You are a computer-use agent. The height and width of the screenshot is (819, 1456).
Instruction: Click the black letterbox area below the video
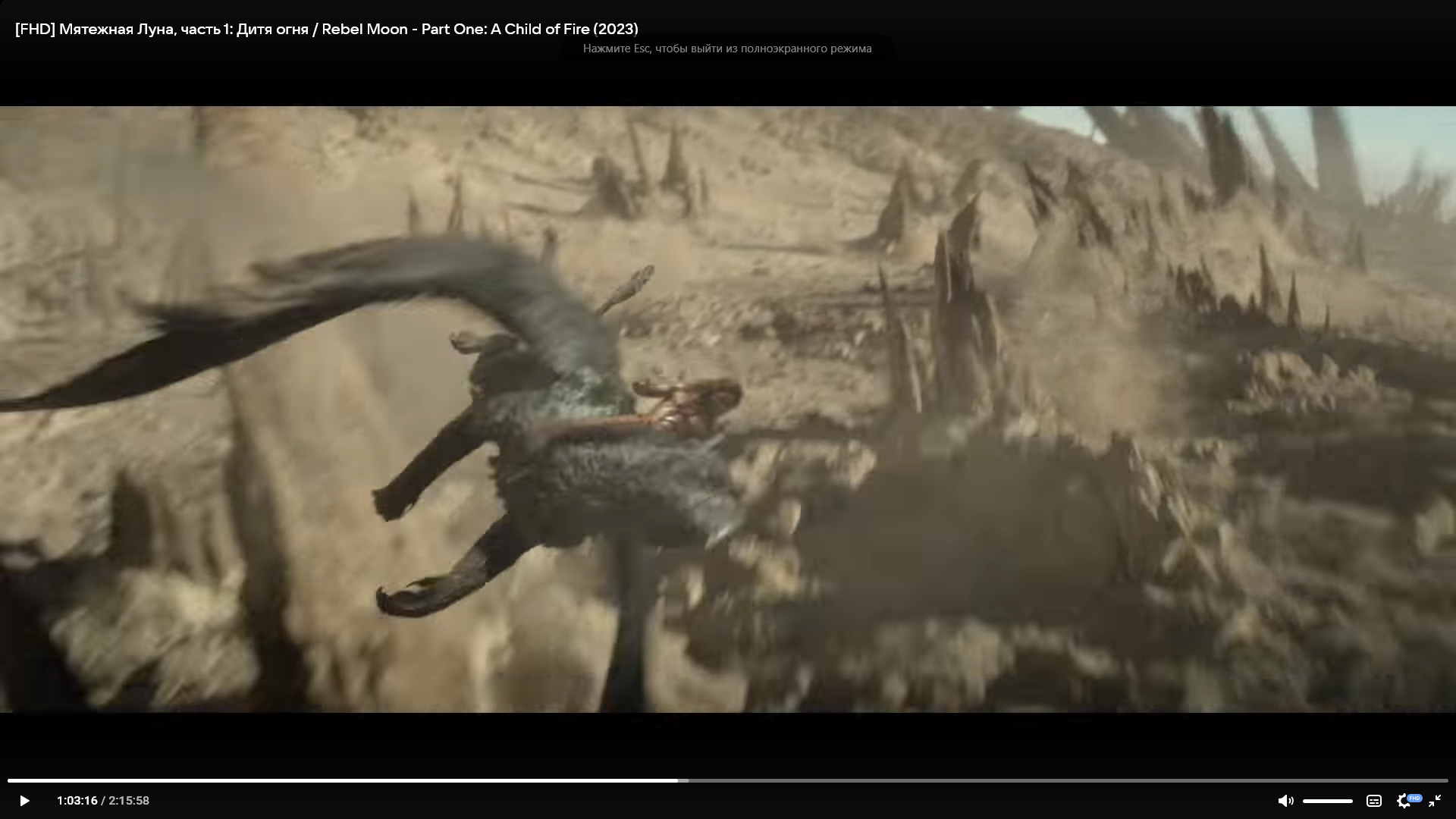click(728, 739)
